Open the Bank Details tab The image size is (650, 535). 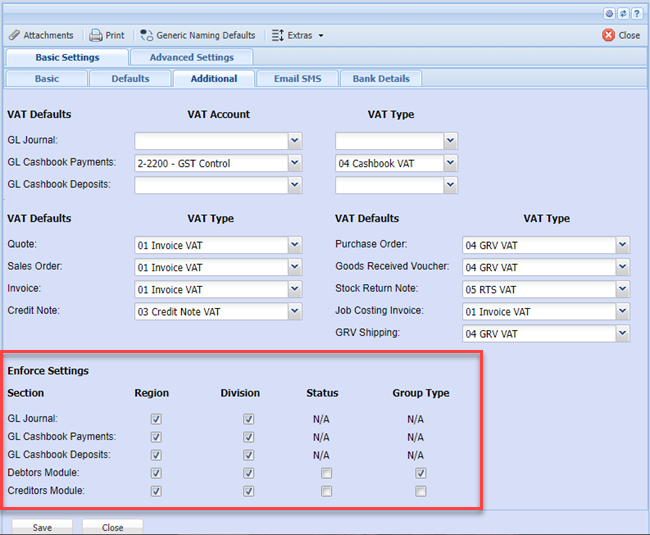pos(381,78)
